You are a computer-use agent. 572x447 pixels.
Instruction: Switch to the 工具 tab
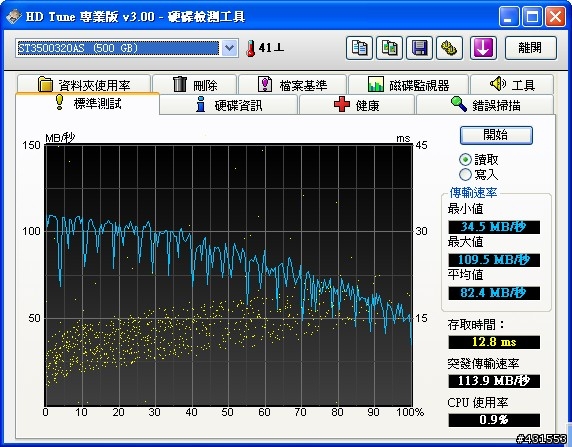[512, 84]
